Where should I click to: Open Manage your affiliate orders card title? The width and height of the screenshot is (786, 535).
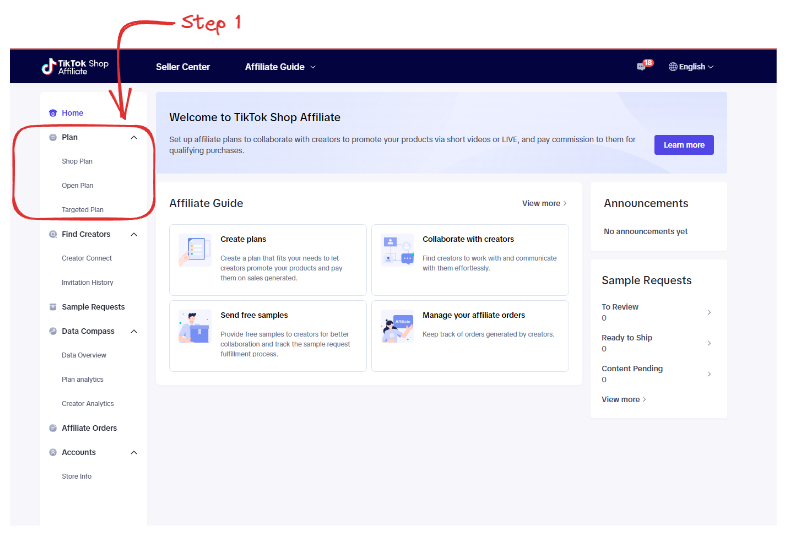point(474,315)
